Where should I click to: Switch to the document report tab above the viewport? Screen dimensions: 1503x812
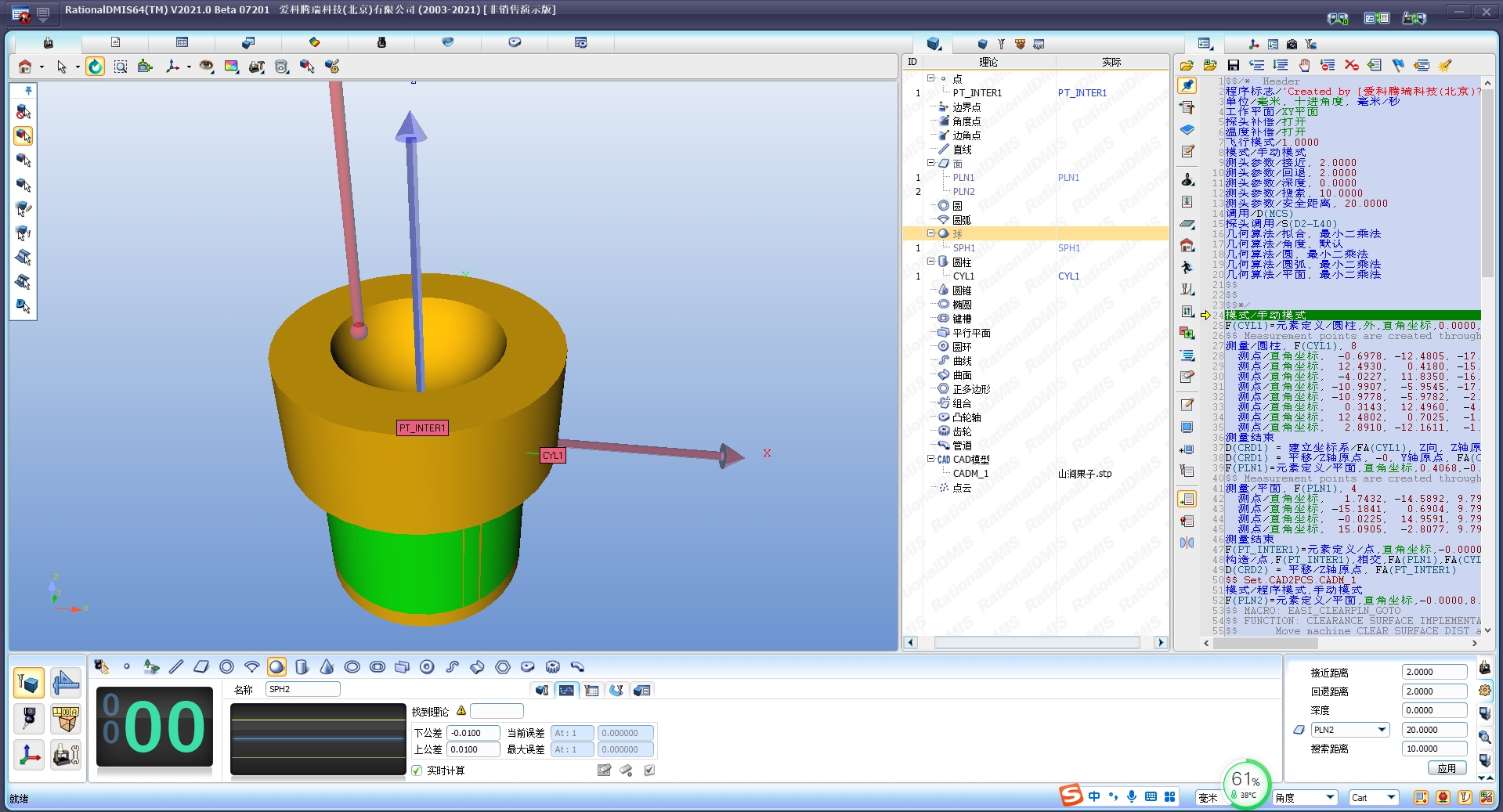[115, 42]
